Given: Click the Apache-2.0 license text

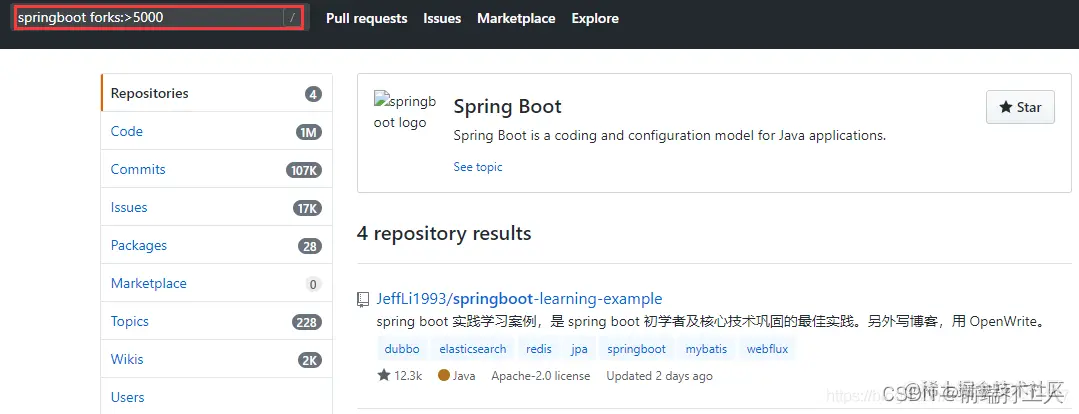Looking at the screenshot, I should [x=541, y=375].
